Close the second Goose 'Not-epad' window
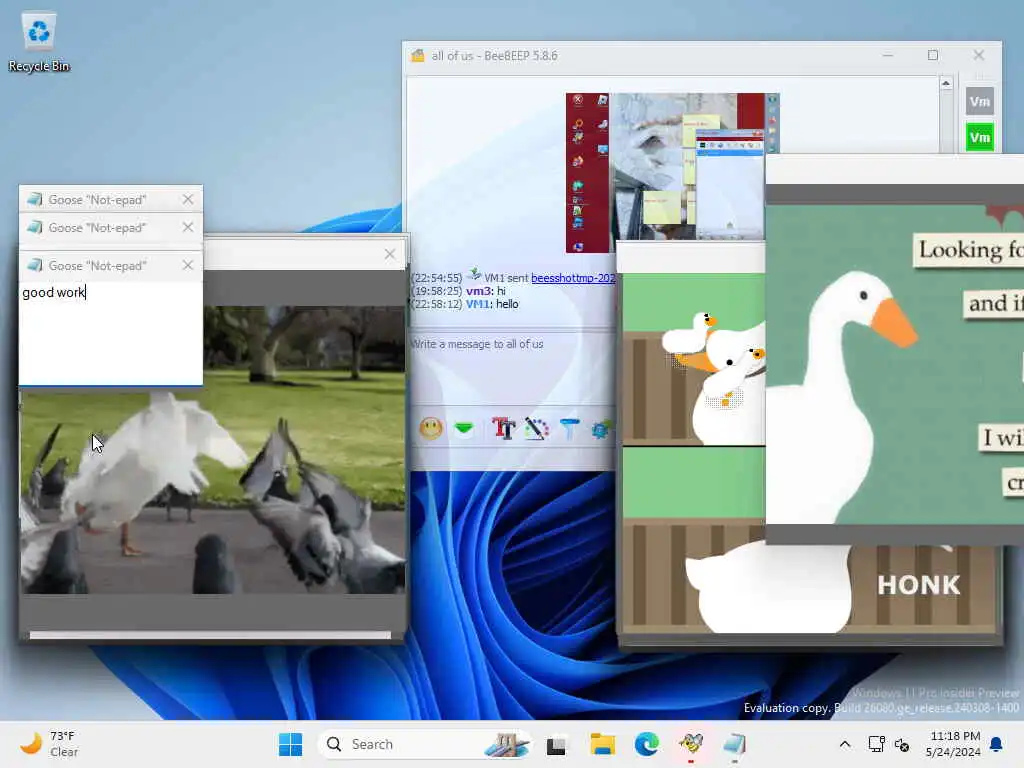Screen dimensions: 1024x768 tap(188, 227)
